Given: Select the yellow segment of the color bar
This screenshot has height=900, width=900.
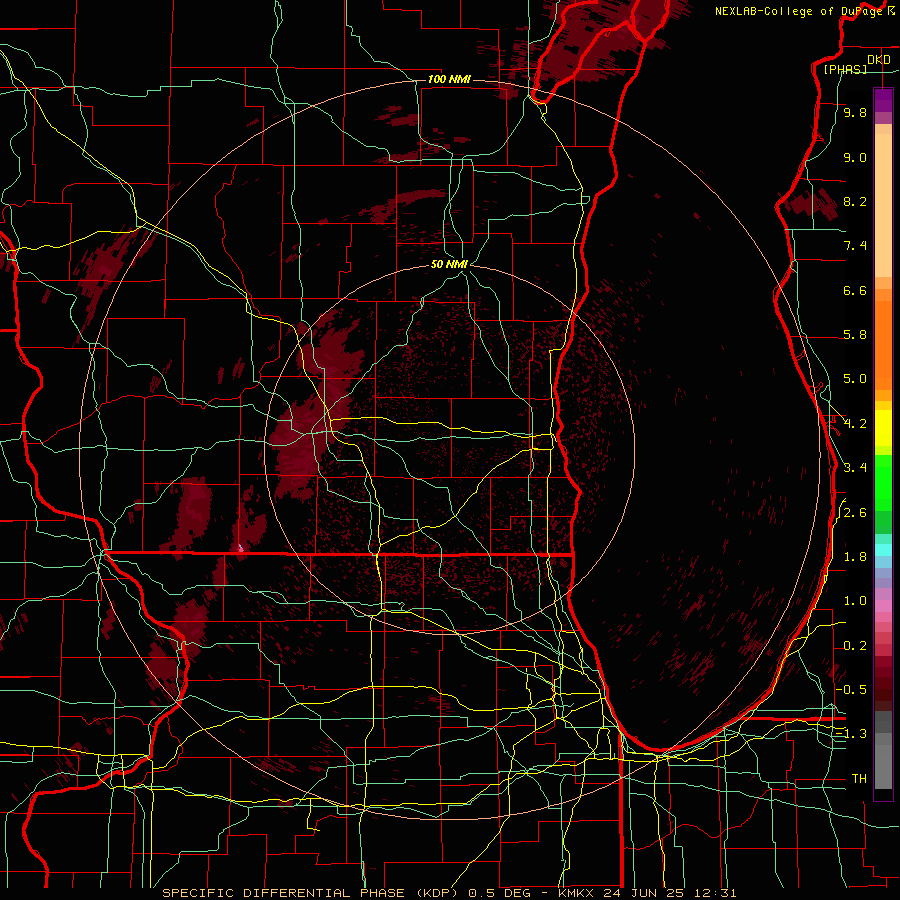Looking at the screenshot, I should click(883, 428).
